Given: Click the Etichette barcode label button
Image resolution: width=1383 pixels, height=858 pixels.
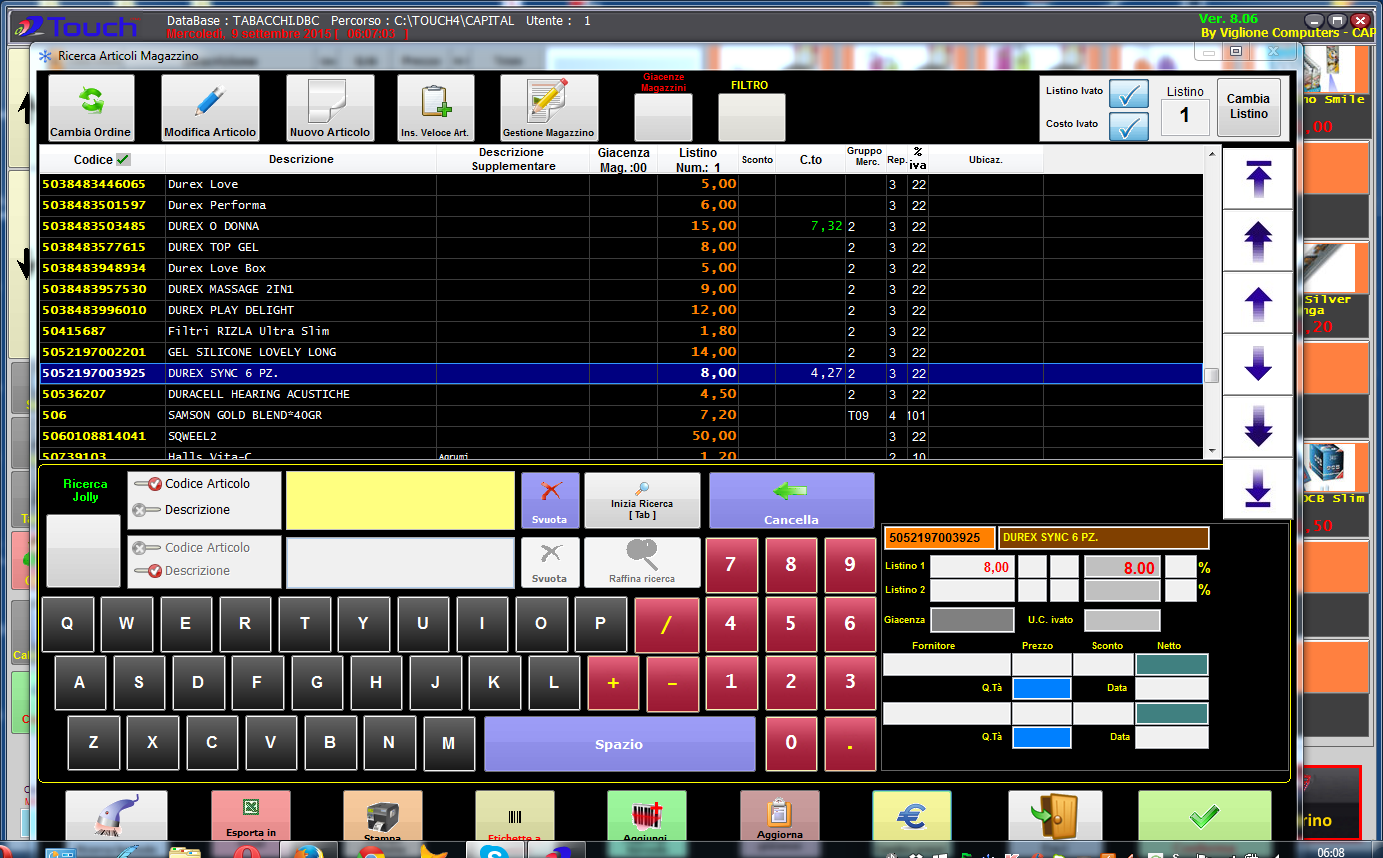Looking at the screenshot, I should click(515, 816).
